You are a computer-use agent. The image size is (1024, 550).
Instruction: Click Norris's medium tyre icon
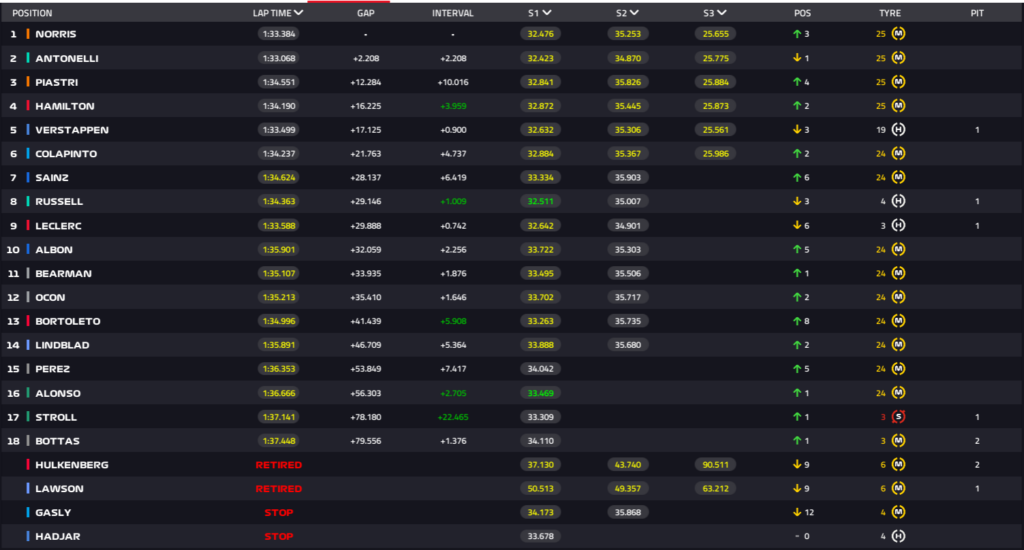(899, 34)
